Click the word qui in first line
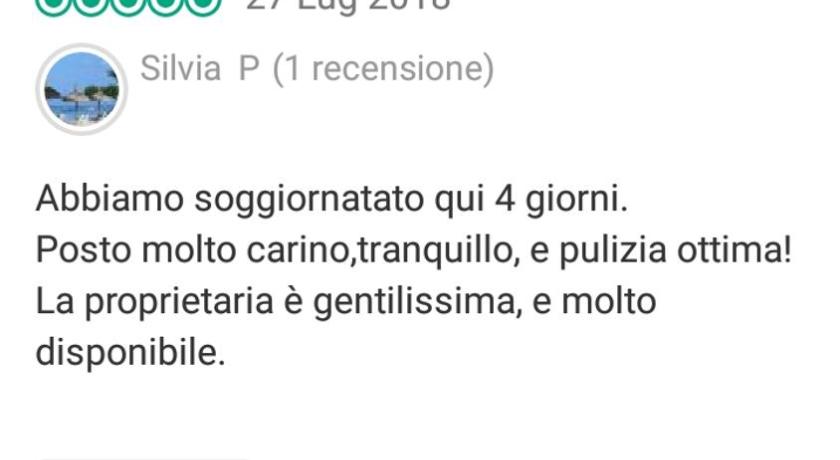 [x=459, y=201]
